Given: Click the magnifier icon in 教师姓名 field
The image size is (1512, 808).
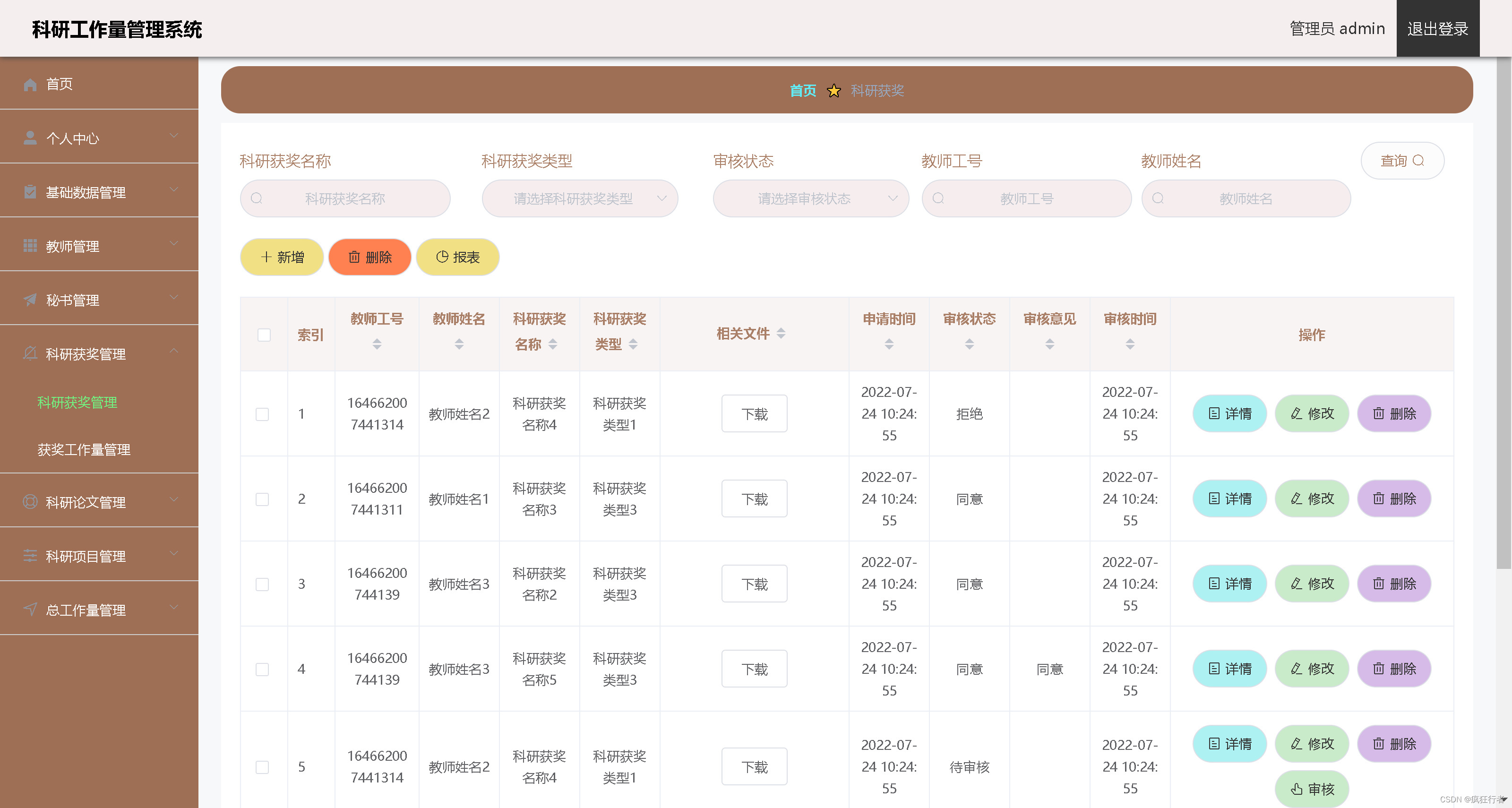Looking at the screenshot, I should click(1158, 198).
